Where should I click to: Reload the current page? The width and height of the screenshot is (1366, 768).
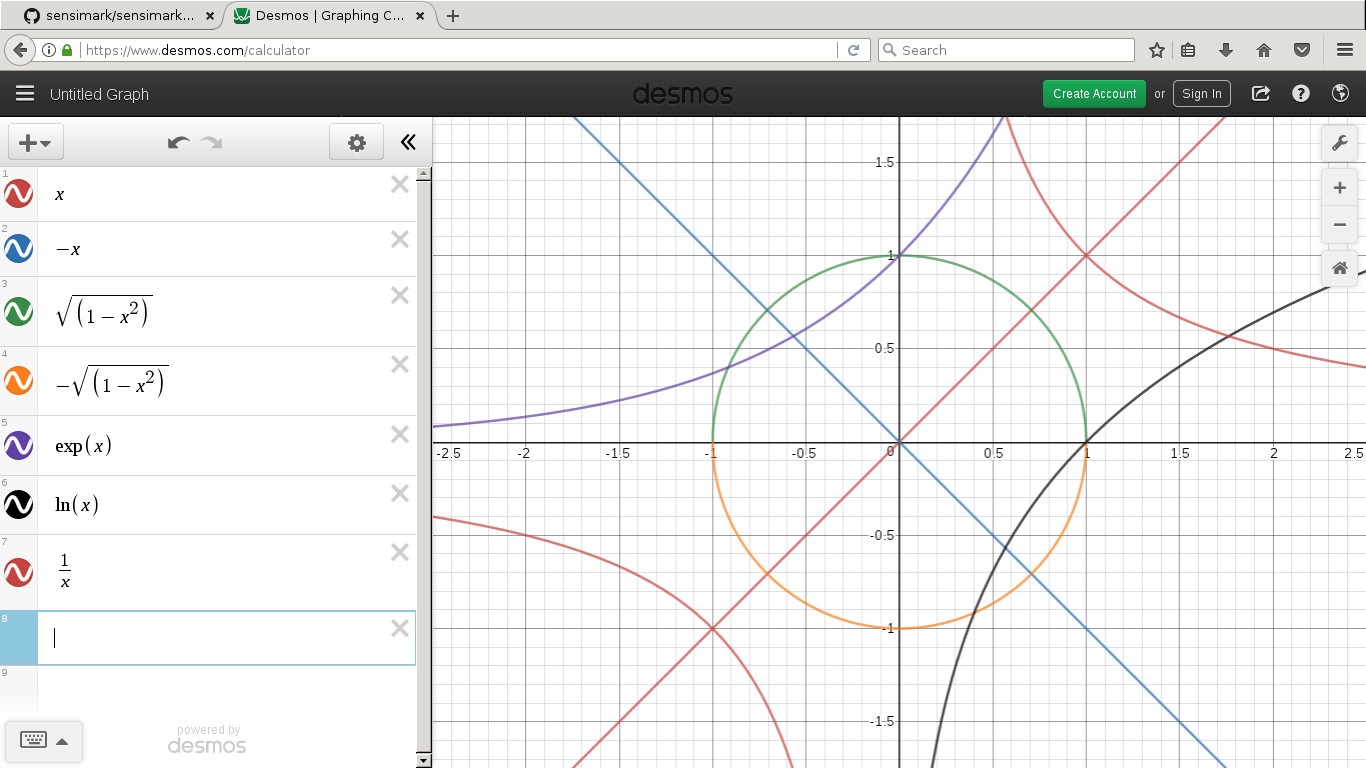(853, 50)
